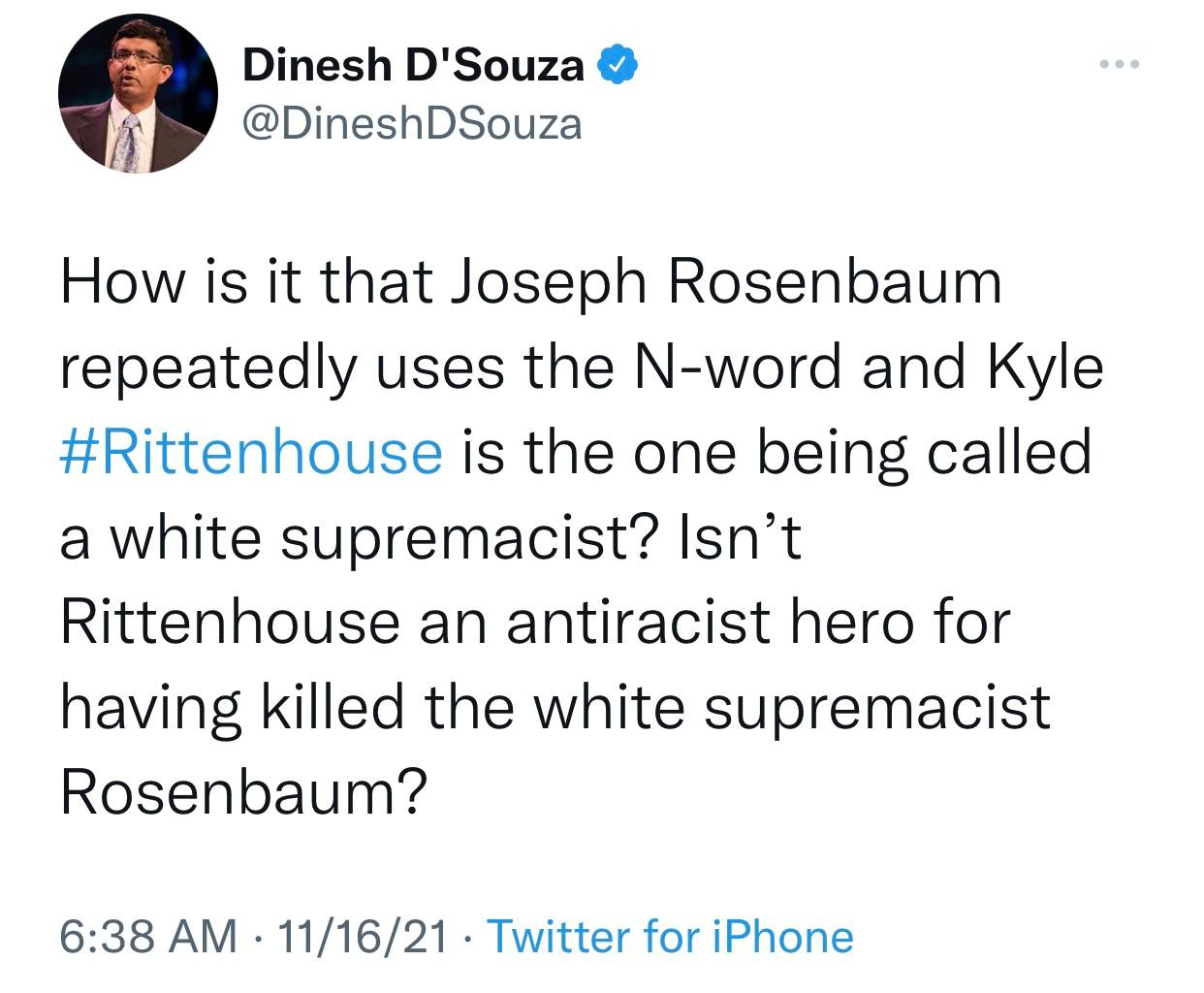Open the @DineshDSouza handle
The width and height of the screenshot is (1204, 993).
click(x=412, y=123)
